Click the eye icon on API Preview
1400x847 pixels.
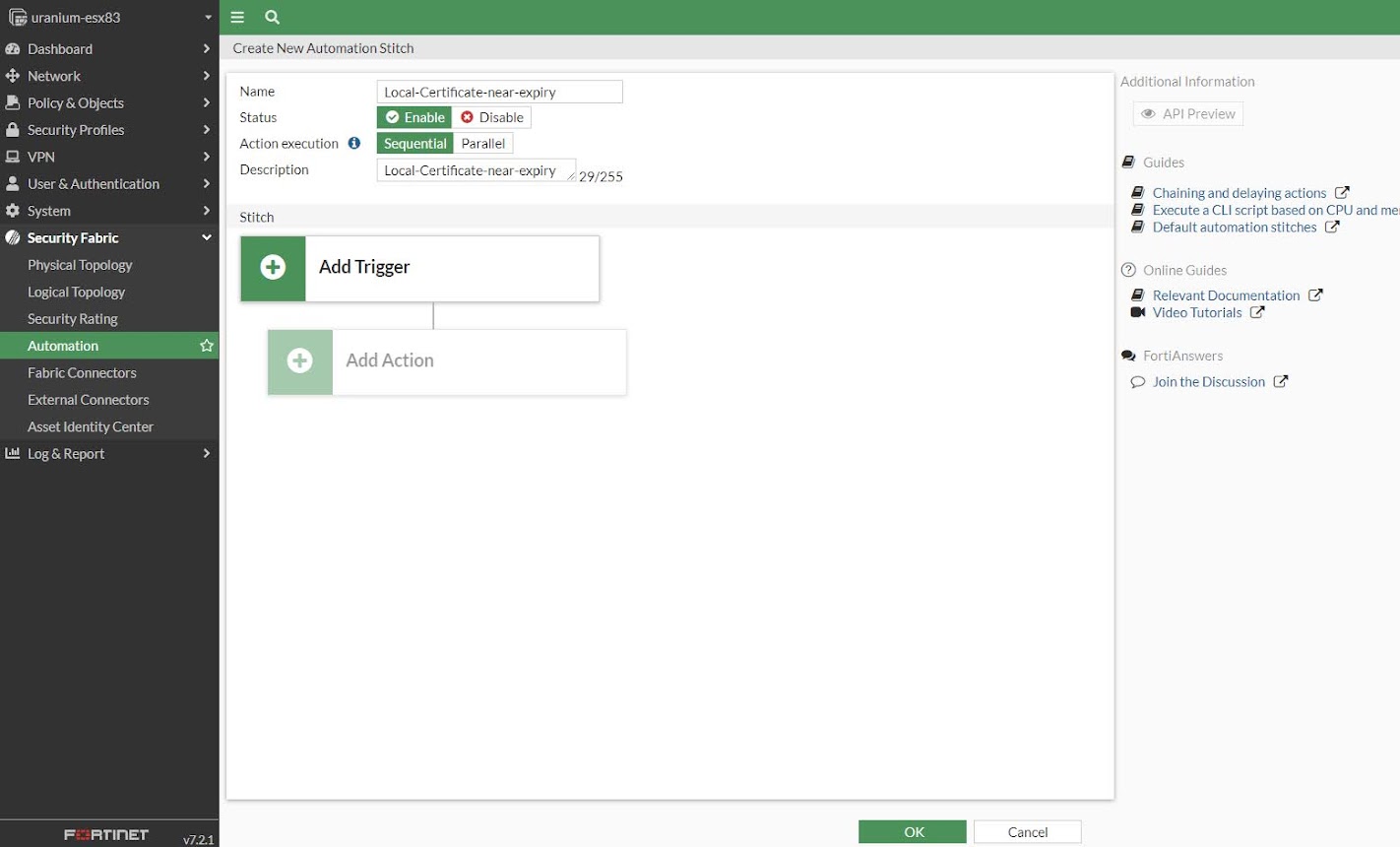(x=1148, y=114)
